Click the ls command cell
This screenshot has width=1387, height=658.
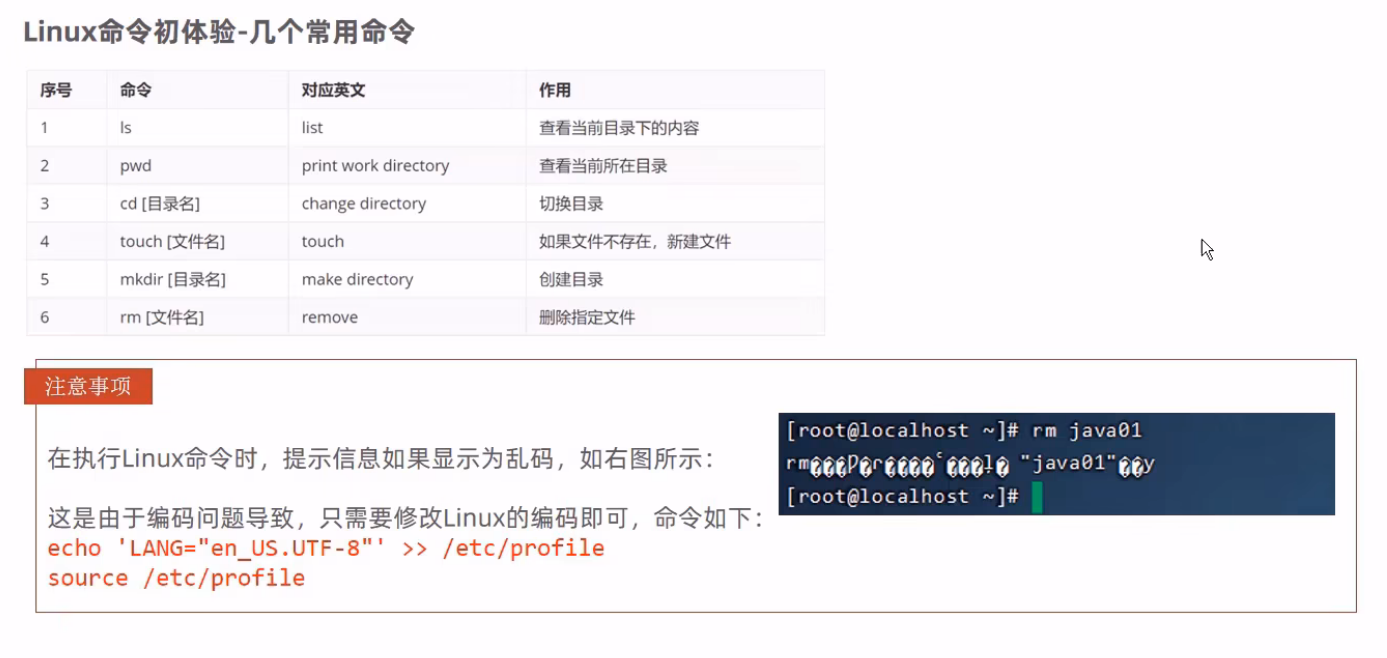point(126,128)
